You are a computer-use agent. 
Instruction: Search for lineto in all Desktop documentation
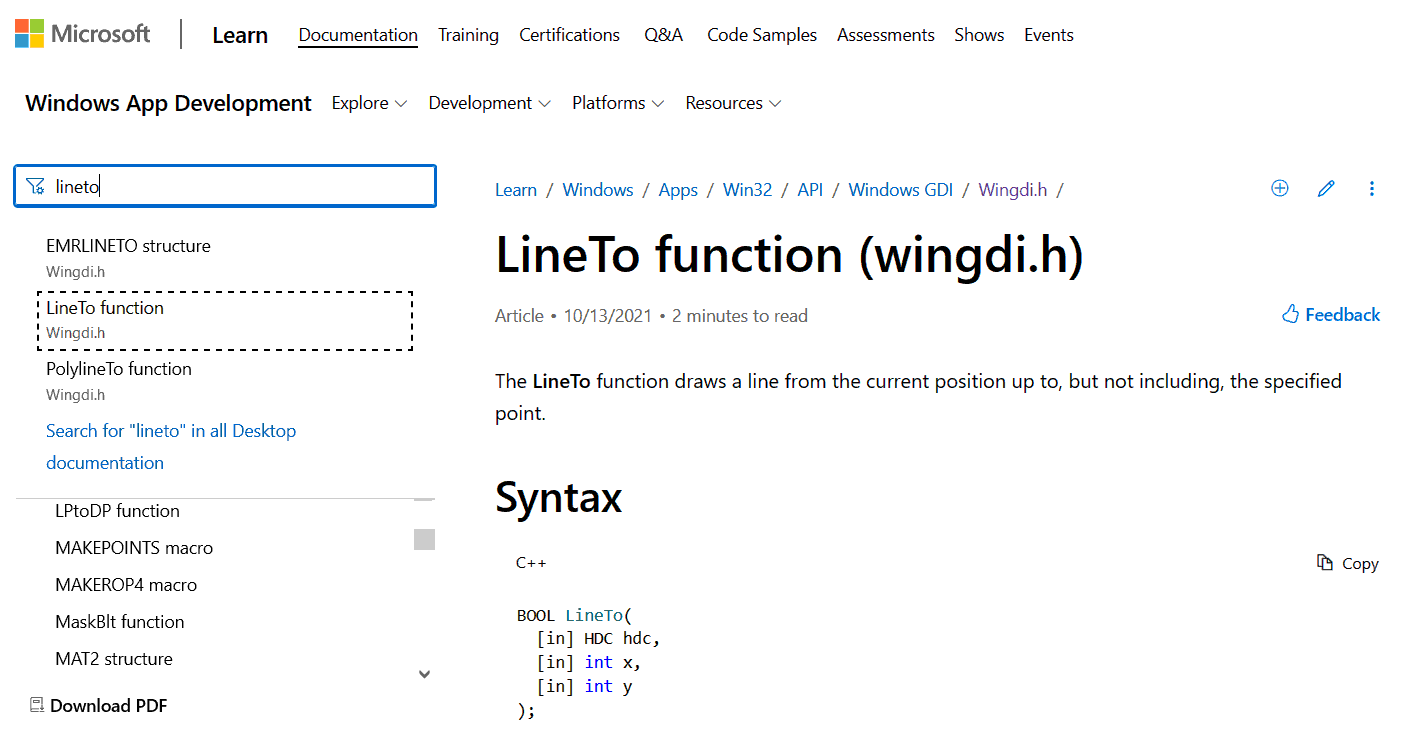coord(171,447)
